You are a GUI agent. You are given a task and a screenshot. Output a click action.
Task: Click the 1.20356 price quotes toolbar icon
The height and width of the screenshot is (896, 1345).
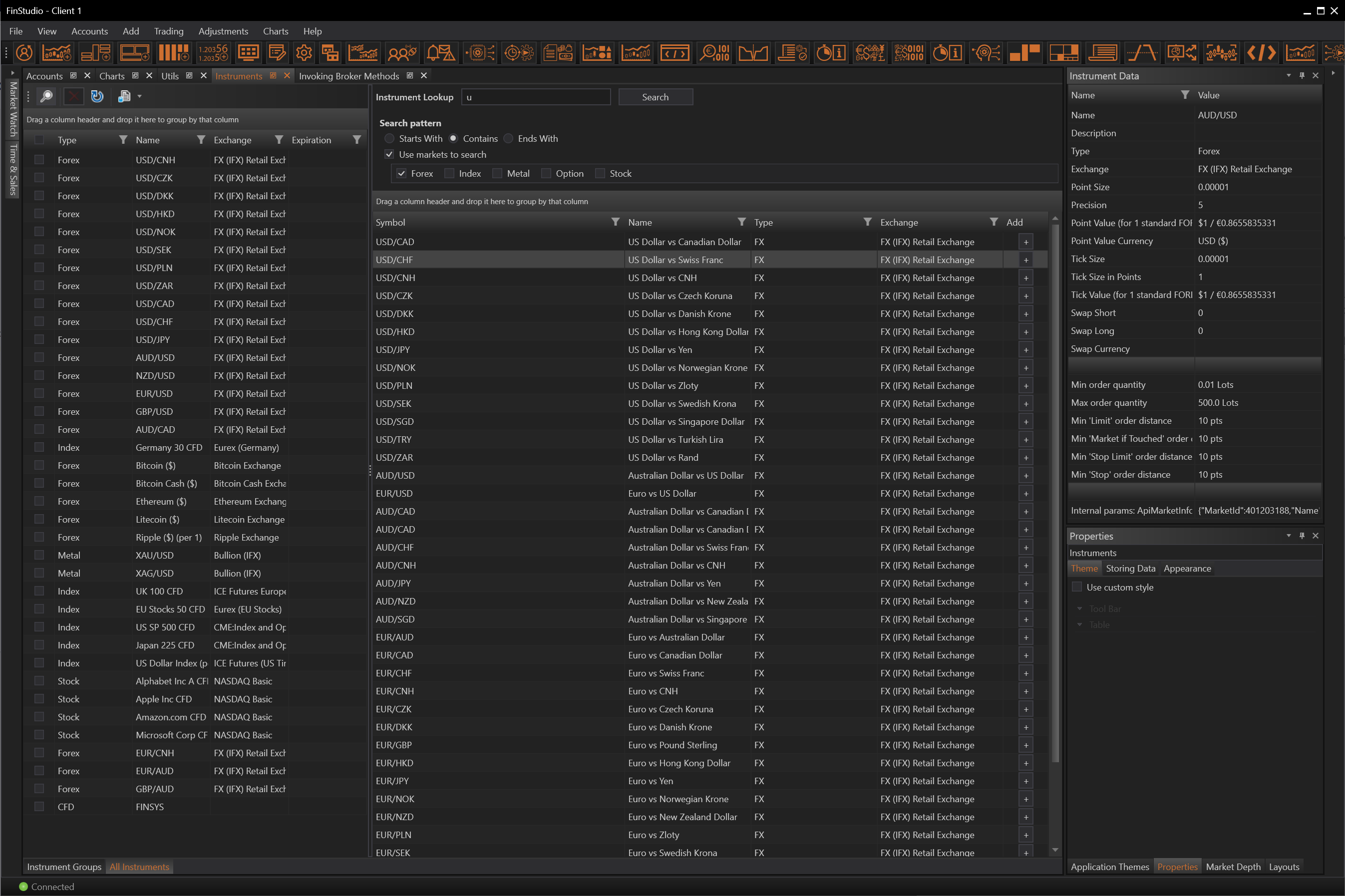point(213,53)
